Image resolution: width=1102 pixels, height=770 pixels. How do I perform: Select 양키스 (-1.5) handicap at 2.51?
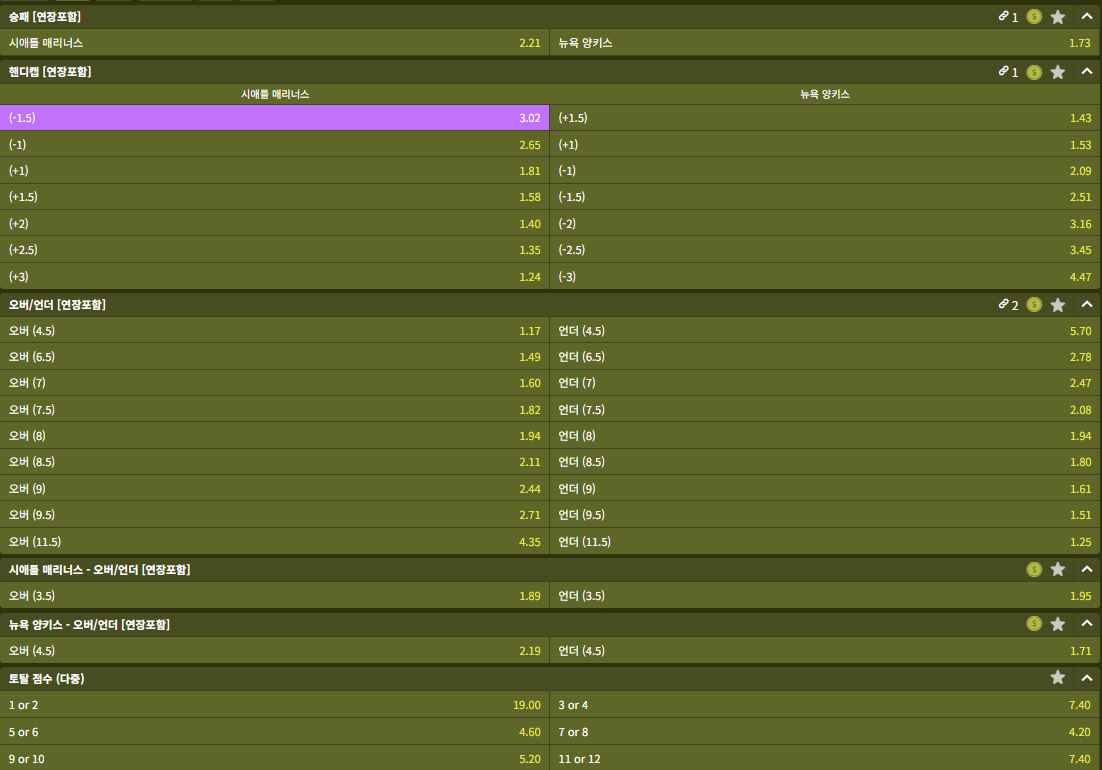coord(825,197)
